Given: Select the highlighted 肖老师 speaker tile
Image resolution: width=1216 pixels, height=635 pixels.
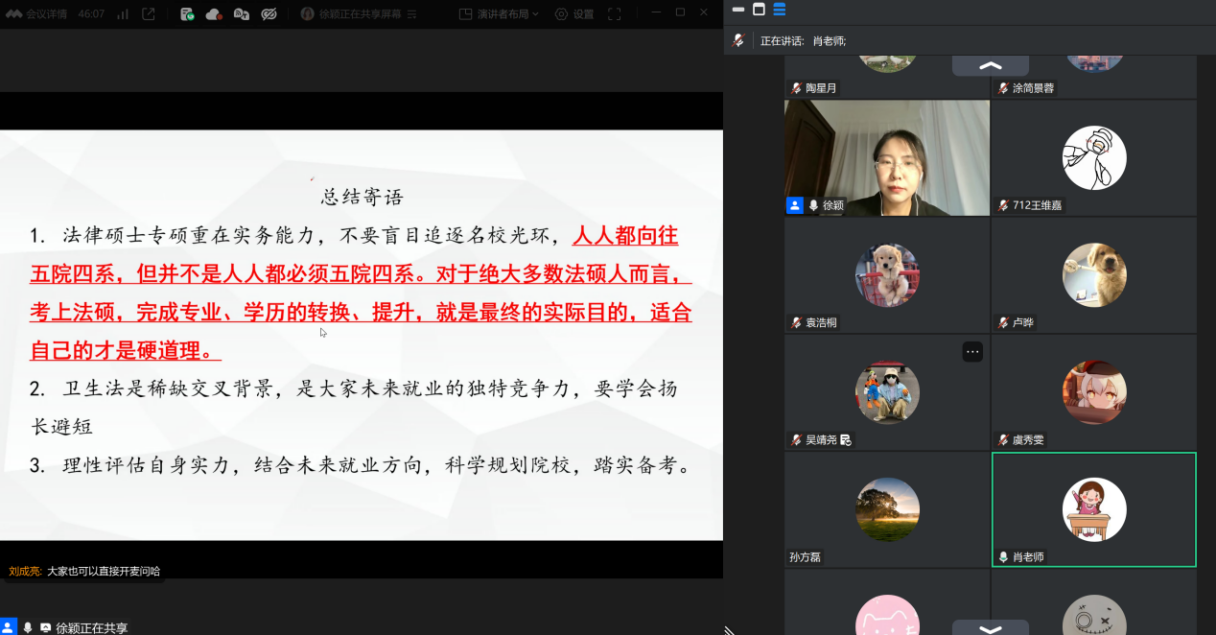Looking at the screenshot, I should click(1094, 510).
